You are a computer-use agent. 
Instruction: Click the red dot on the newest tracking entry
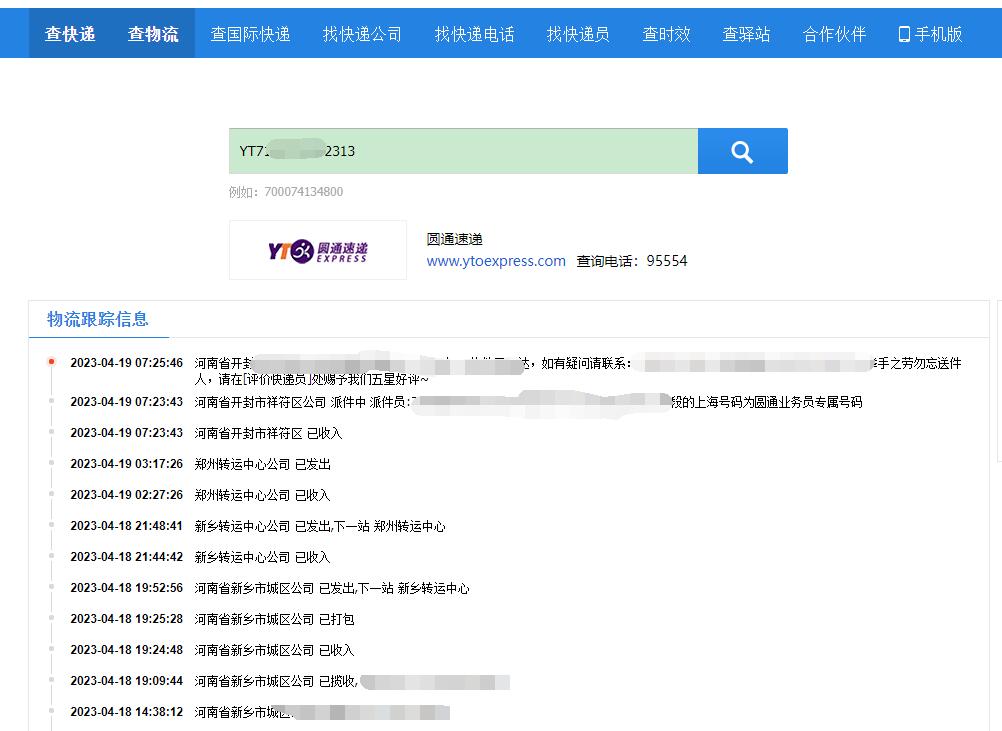[x=53, y=362]
